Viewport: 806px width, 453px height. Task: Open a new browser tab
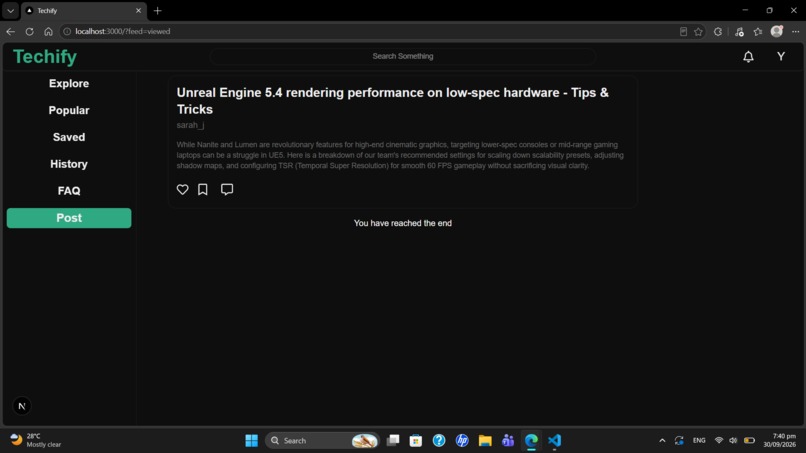157,10
